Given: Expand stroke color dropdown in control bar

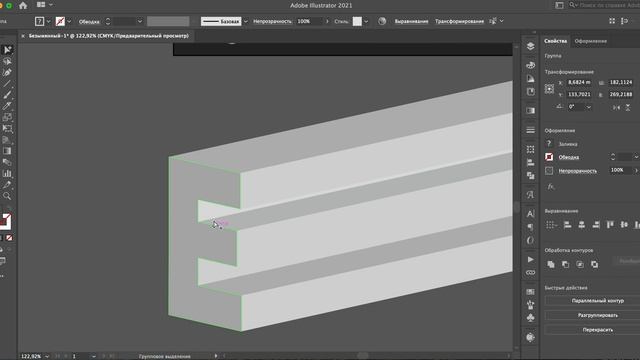Looking at the screenshot, I should (x=69, y=21).
